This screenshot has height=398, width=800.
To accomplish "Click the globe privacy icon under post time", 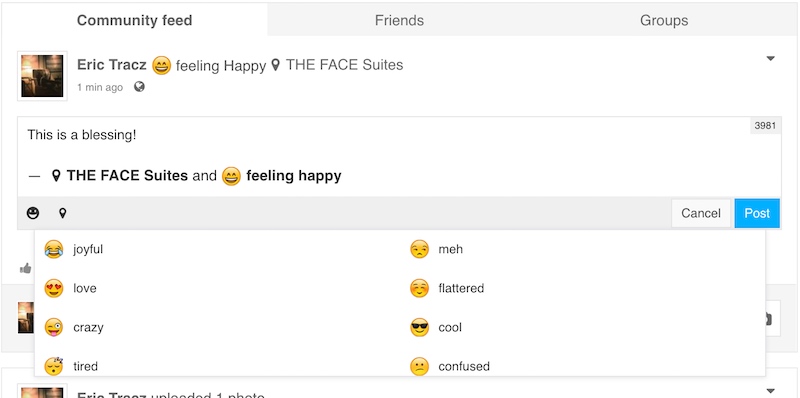I will [139, 87].
